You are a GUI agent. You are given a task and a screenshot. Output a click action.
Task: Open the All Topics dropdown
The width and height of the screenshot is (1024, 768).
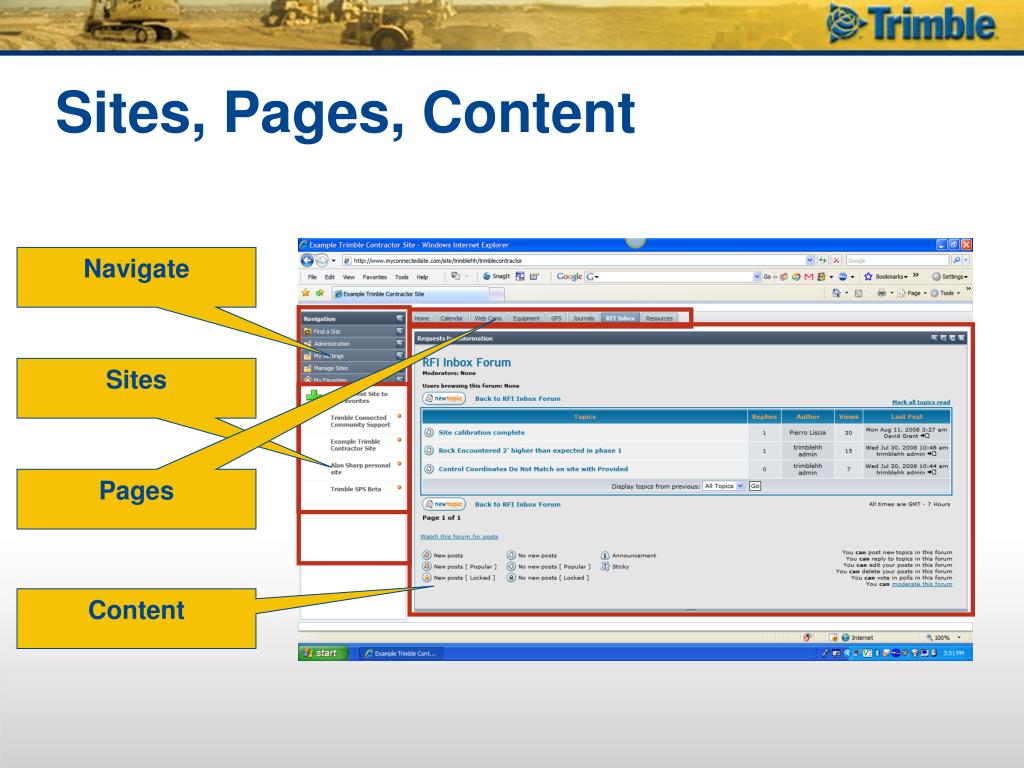click(724, 486)
